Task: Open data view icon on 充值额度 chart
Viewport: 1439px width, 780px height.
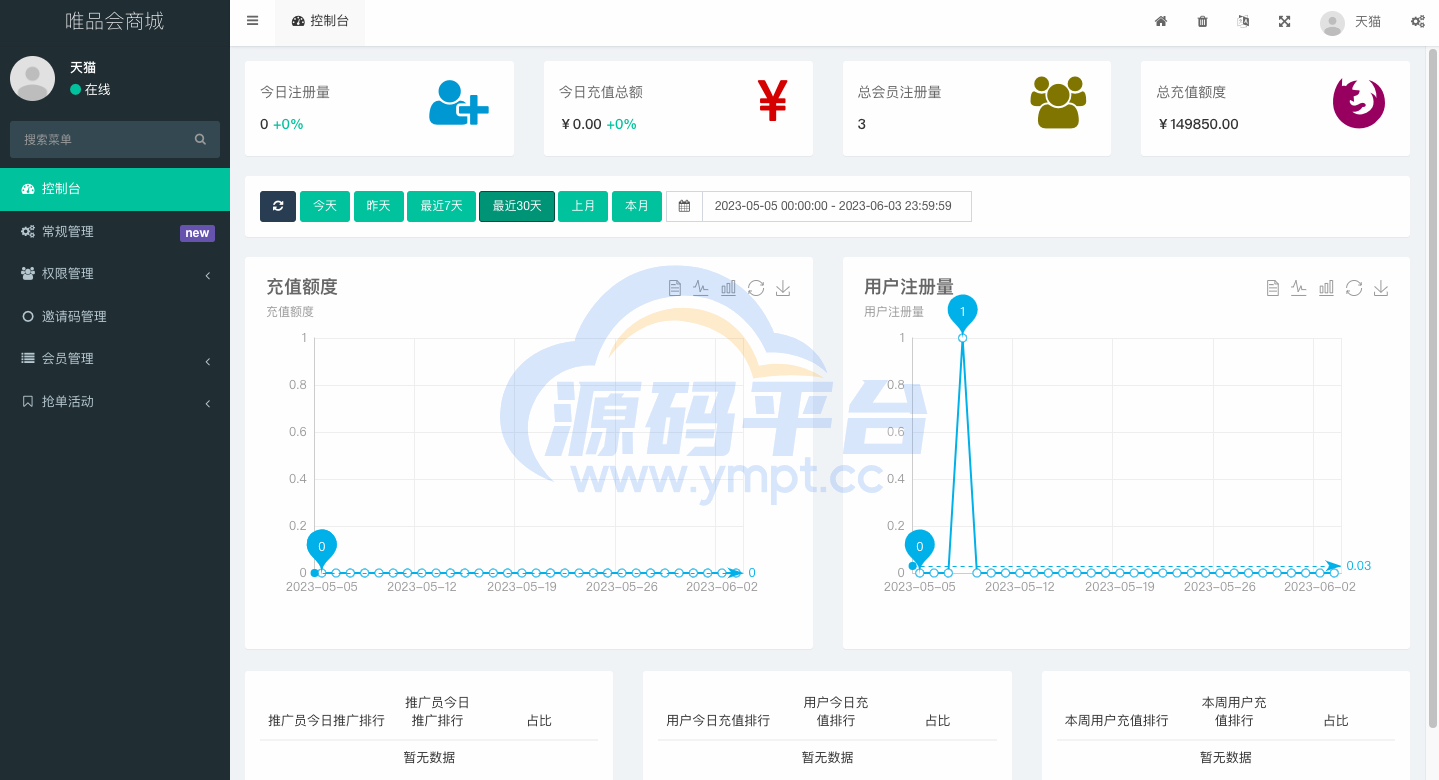Action: click(x=675, y=288)
